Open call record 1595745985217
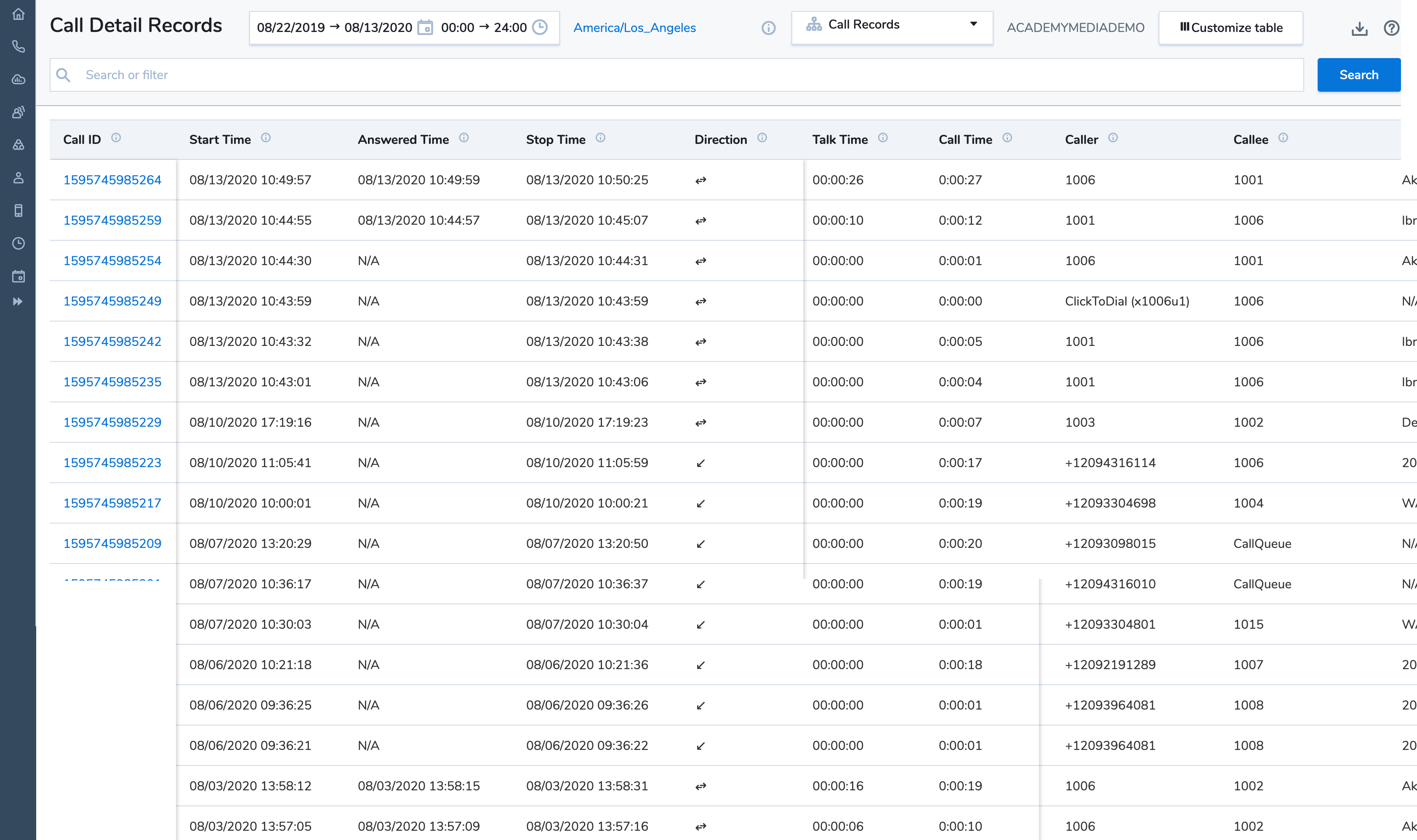This screenshot has width=1417, height=840. 112,503
